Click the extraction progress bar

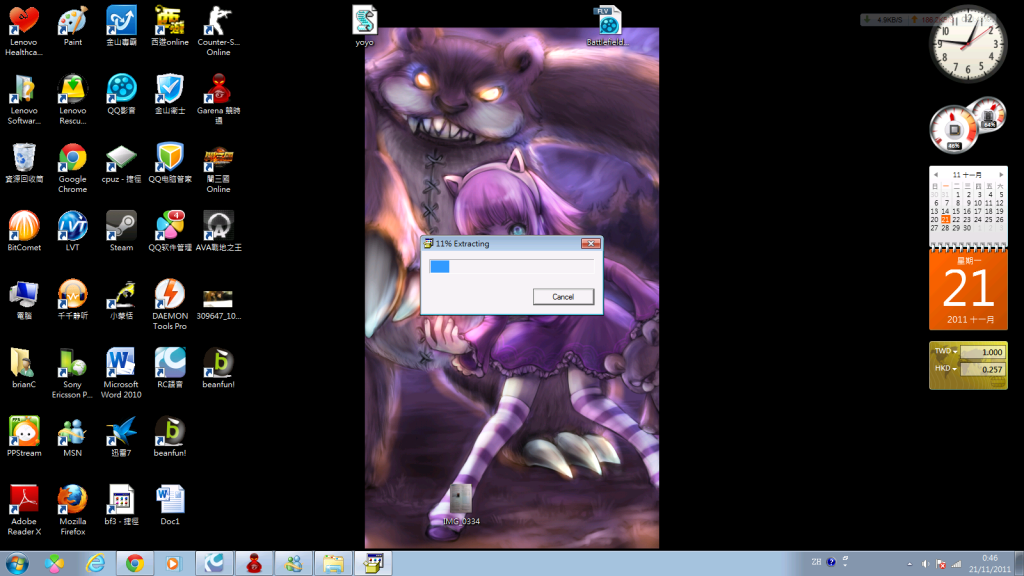(x=511, y=266)
